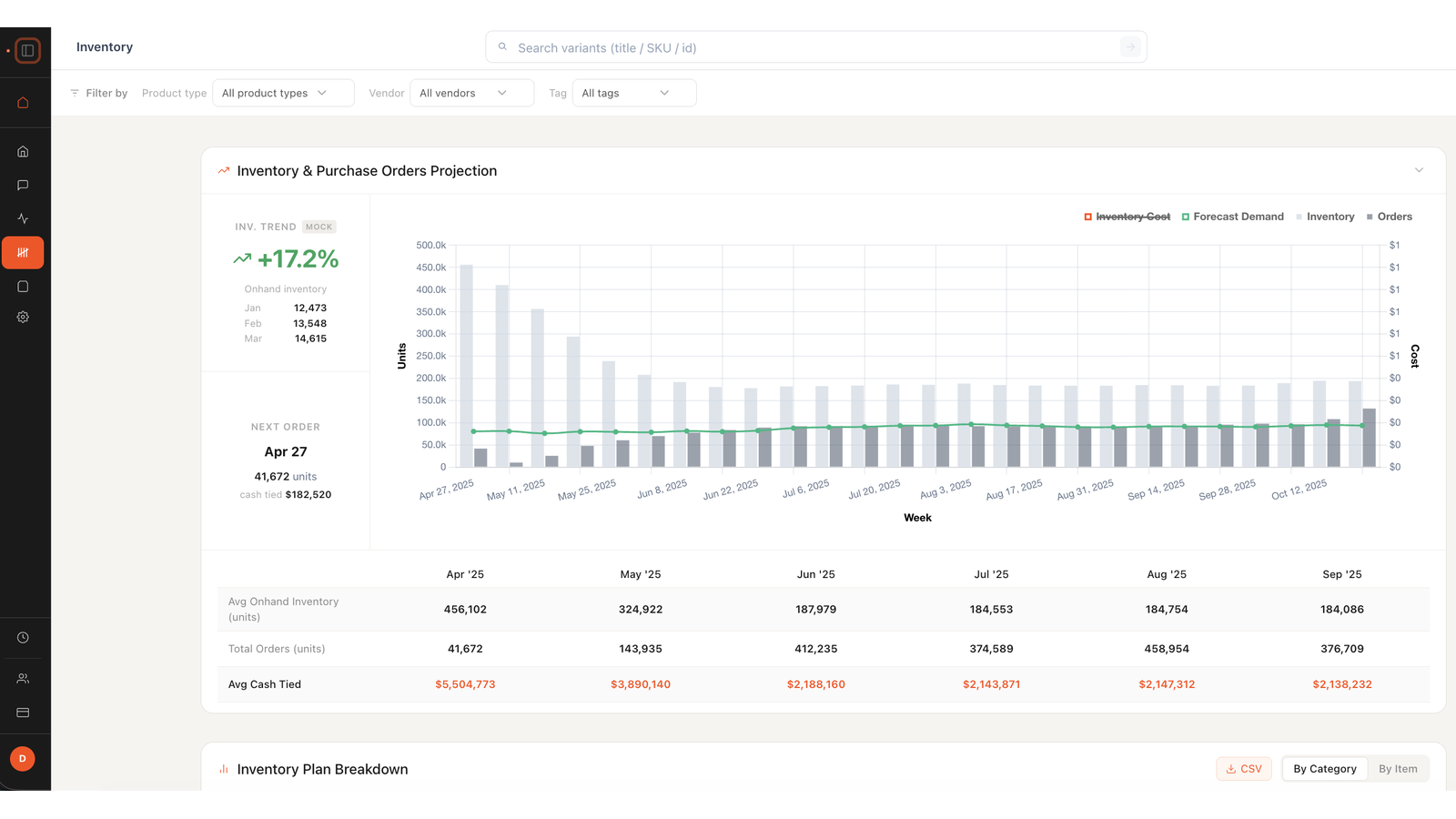Download the CSV export
Image resolution: width=1456 pixels, height=819 pixels.
[1244, 769]
